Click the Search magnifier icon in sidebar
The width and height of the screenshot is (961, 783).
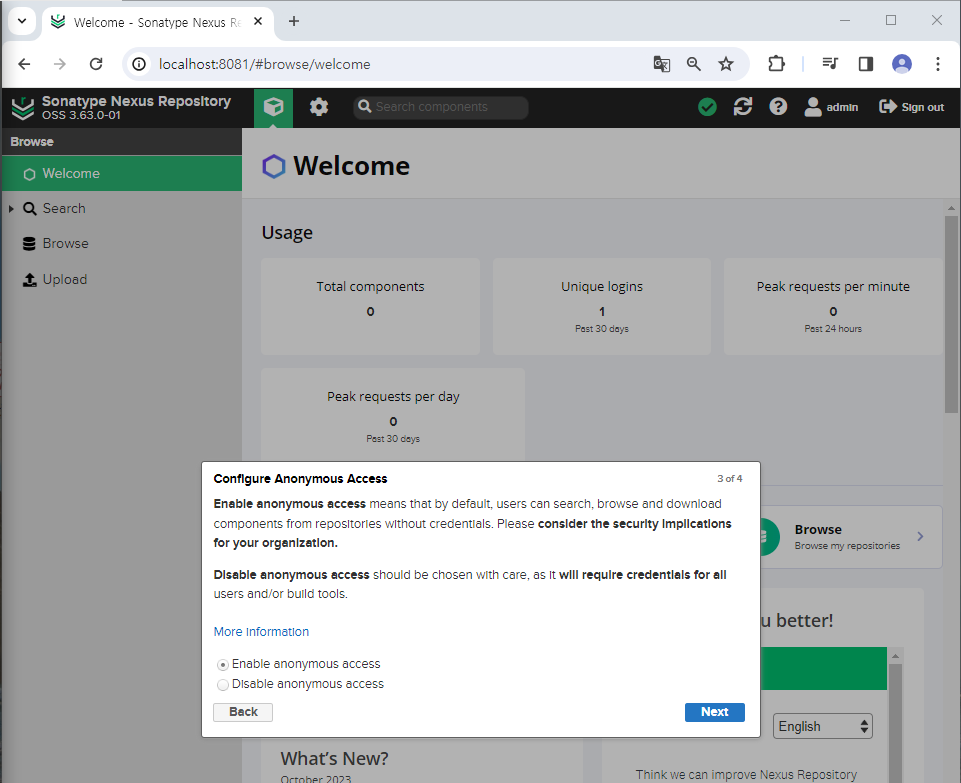[29, 209]
